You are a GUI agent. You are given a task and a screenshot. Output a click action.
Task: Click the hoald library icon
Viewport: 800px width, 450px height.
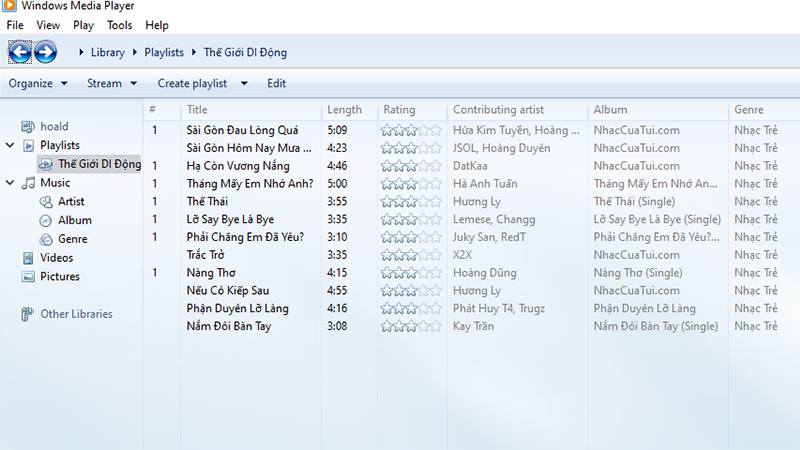click(28, 127)
